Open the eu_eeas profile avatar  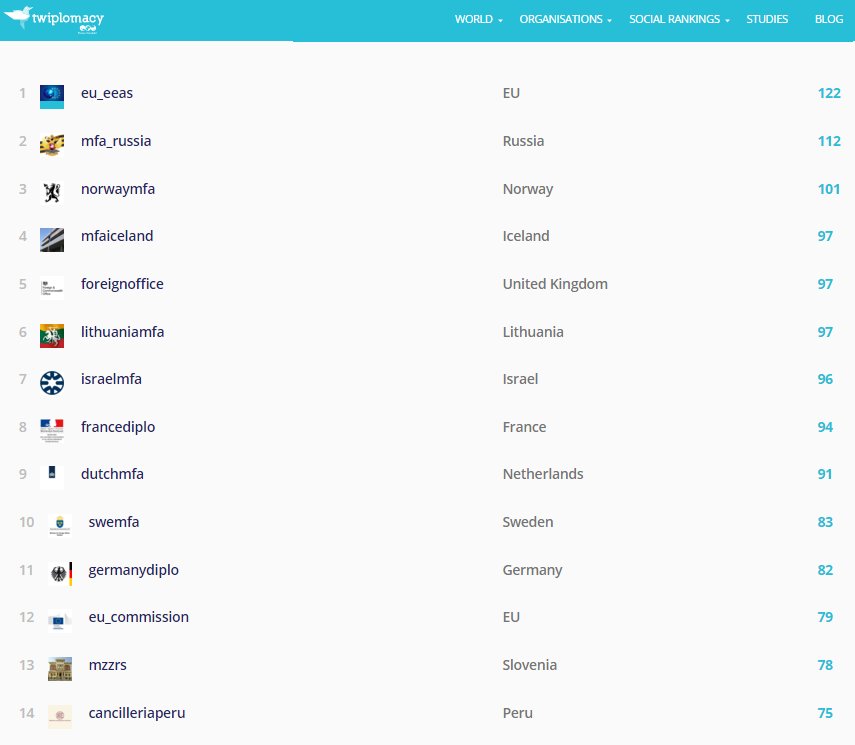pos(52,97)
